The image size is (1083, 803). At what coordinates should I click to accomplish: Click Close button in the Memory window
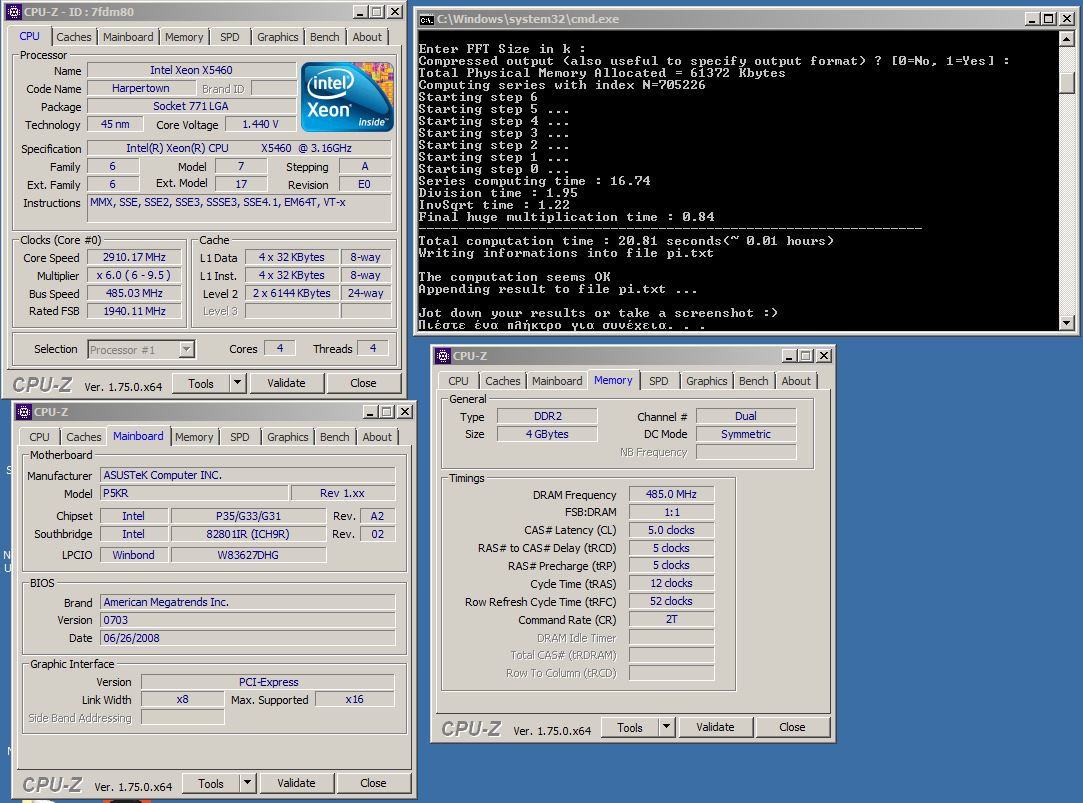[792, 728]
